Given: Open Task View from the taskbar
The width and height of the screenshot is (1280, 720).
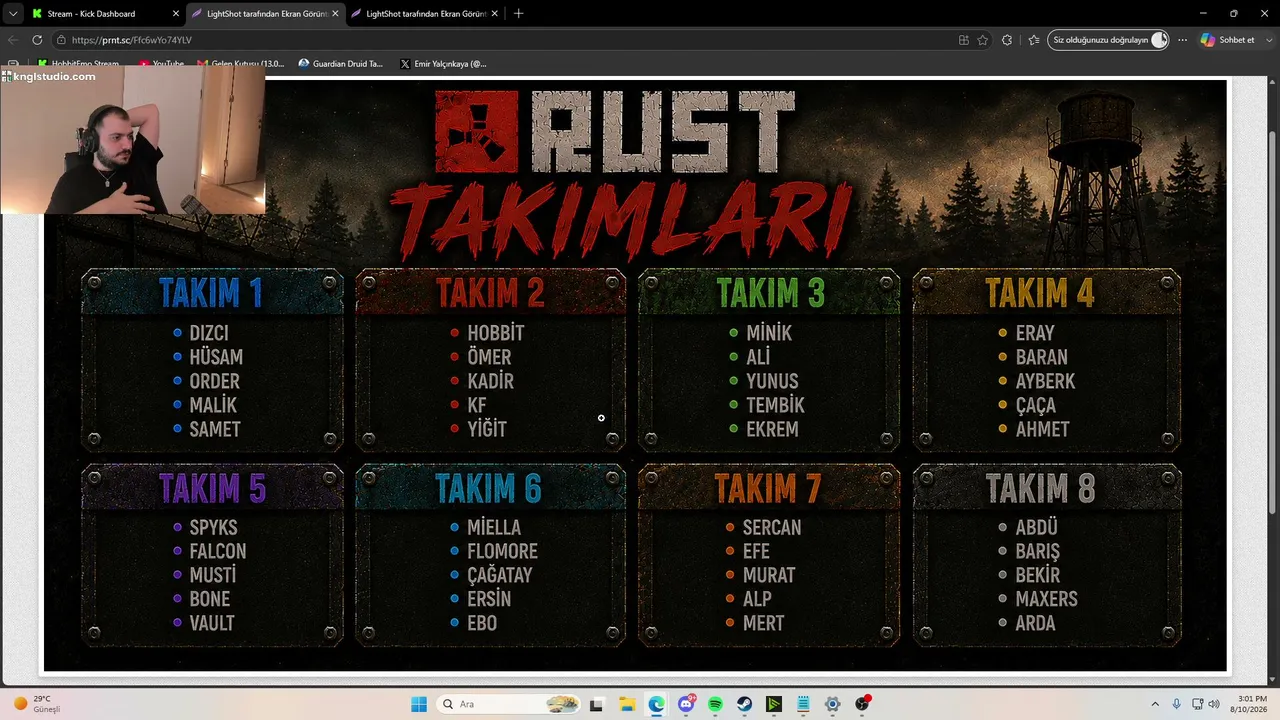Looking at the screenshot, I should 597,704.
